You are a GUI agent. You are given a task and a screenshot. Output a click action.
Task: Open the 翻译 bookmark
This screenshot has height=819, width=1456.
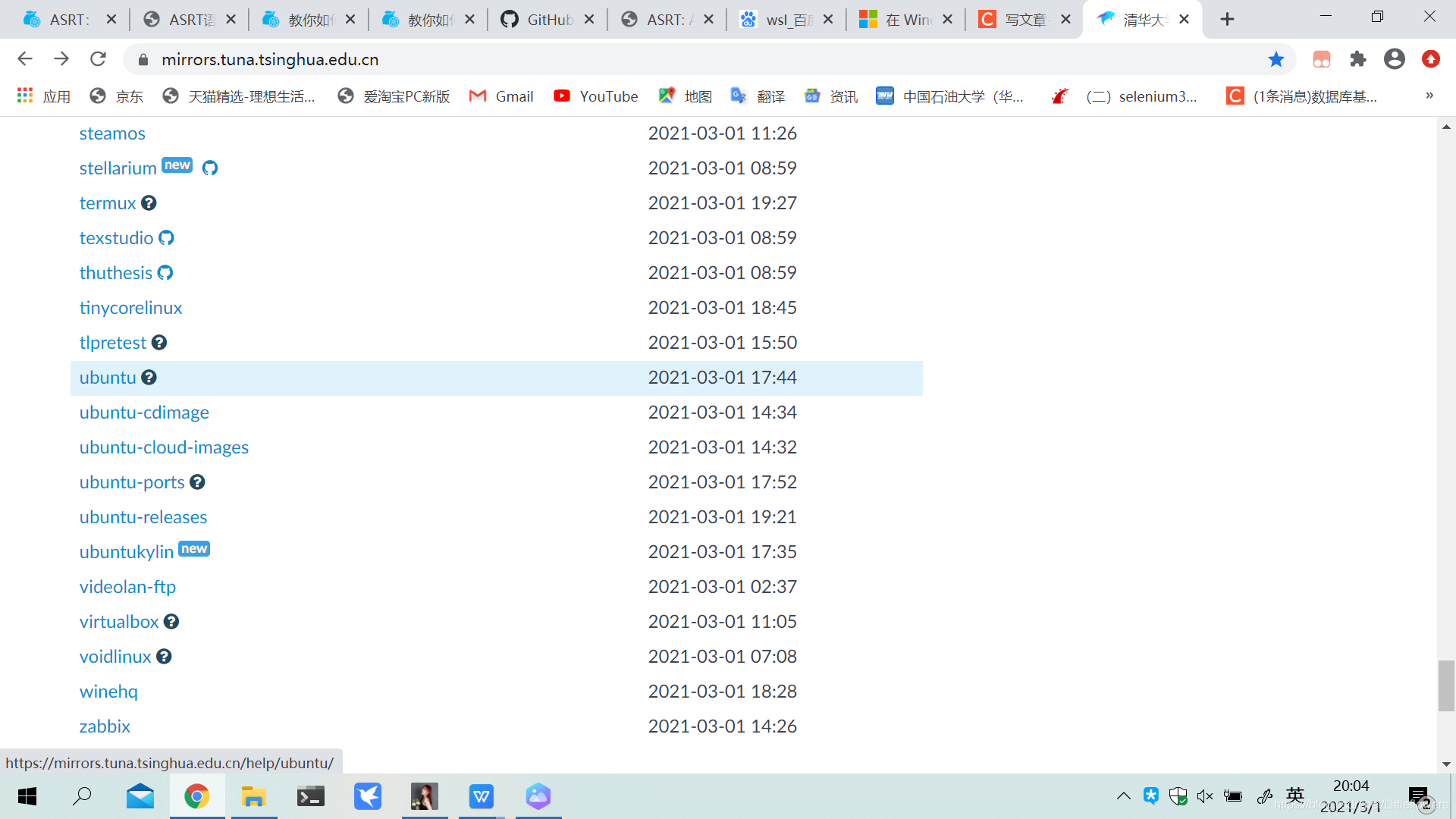pyautogui.click(x=758, y=96)
